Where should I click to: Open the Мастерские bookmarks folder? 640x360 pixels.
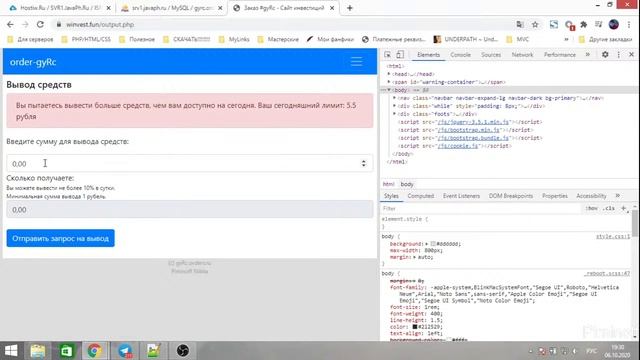278,40
